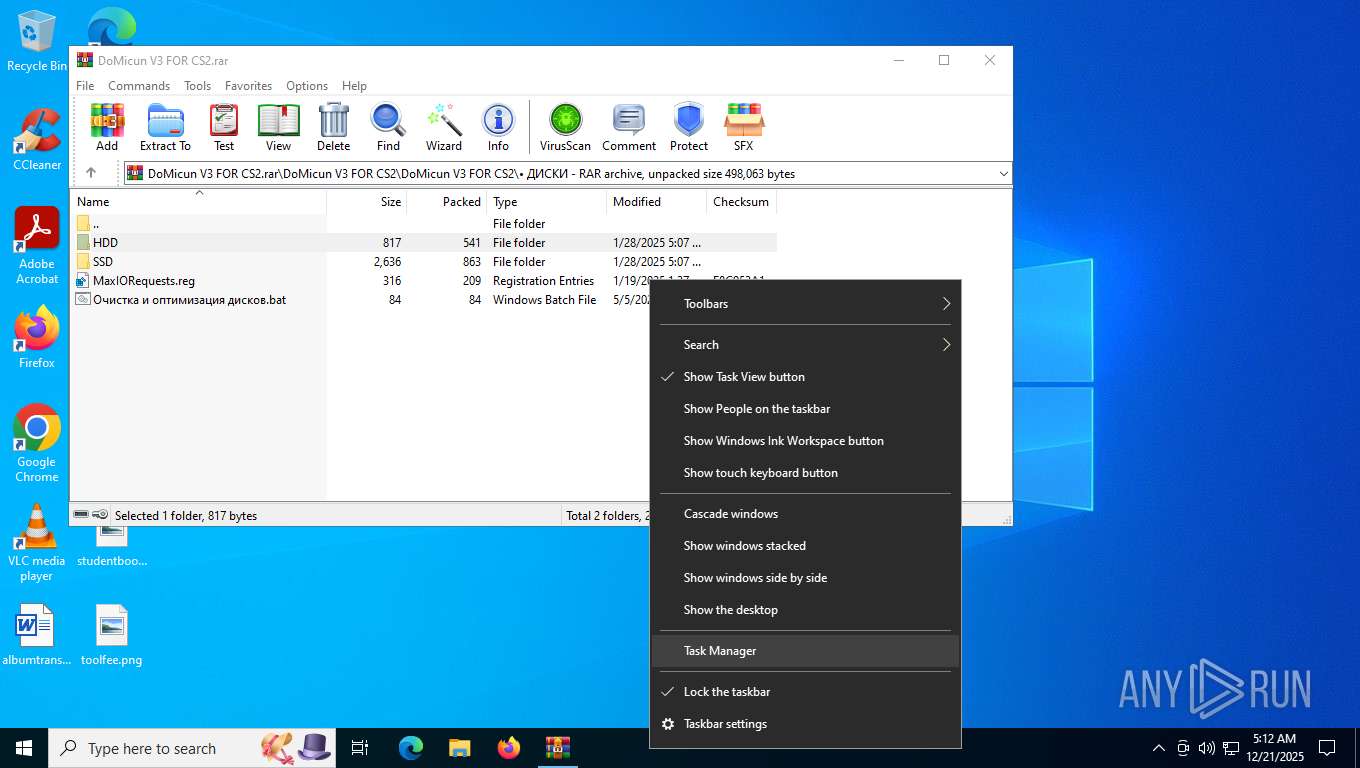Sort by Type column header

point(546,201)
